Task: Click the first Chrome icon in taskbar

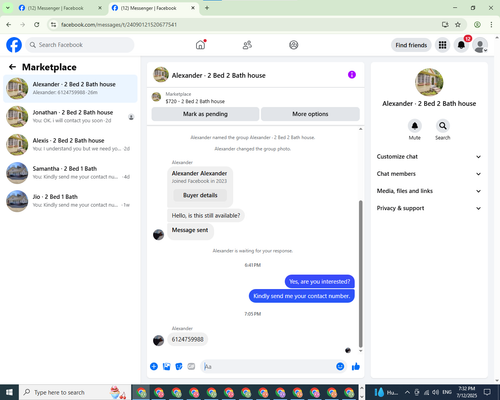Action: (141, 392)
